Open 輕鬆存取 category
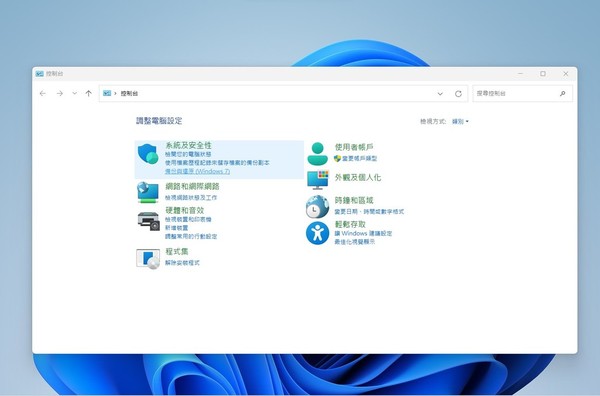This screenshot has width=600, height=396. point(350,224)
